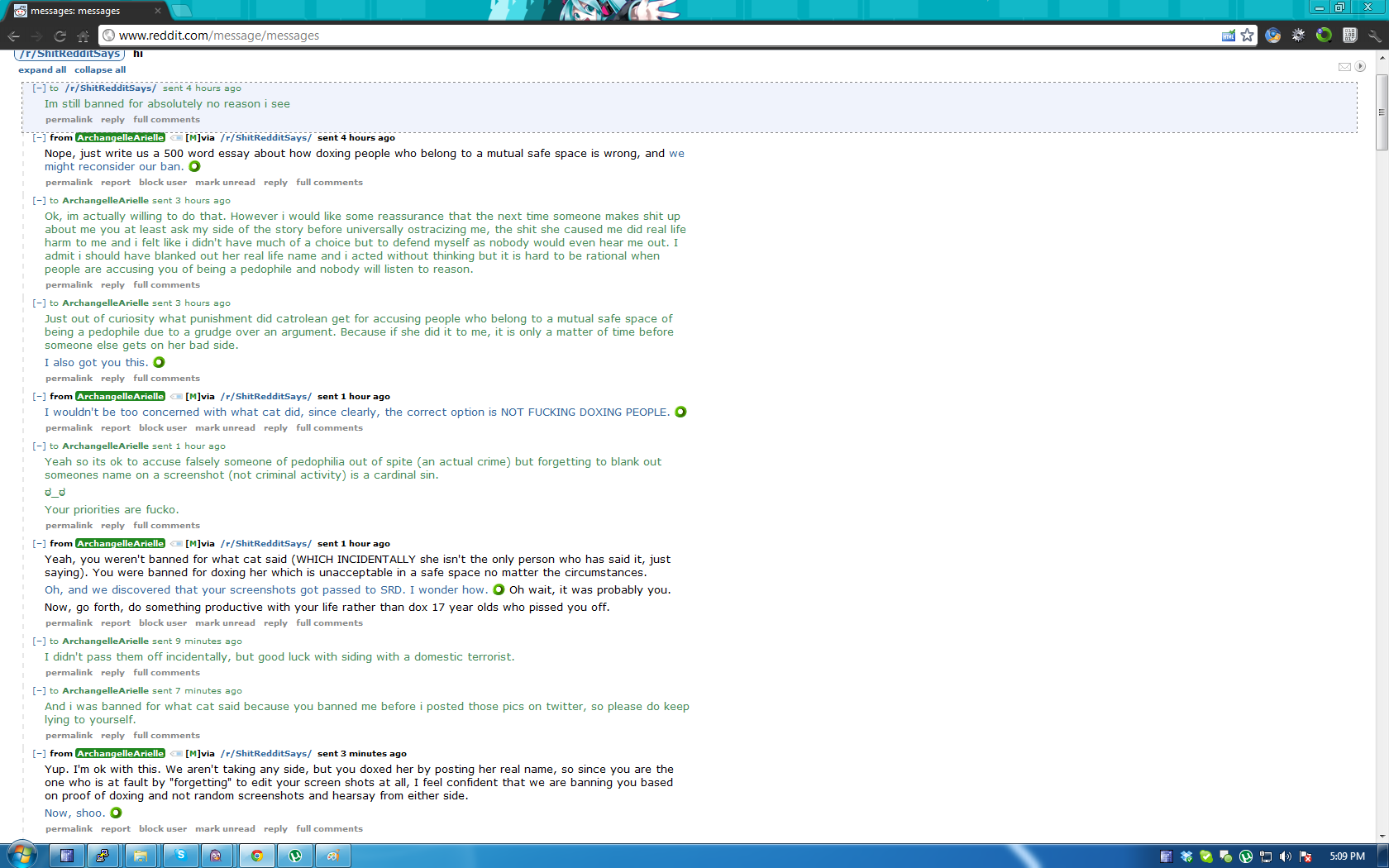This screenshot has height=868, width=1389.
Task: Click 'expand all' messages link
Action: click(42, 70)
